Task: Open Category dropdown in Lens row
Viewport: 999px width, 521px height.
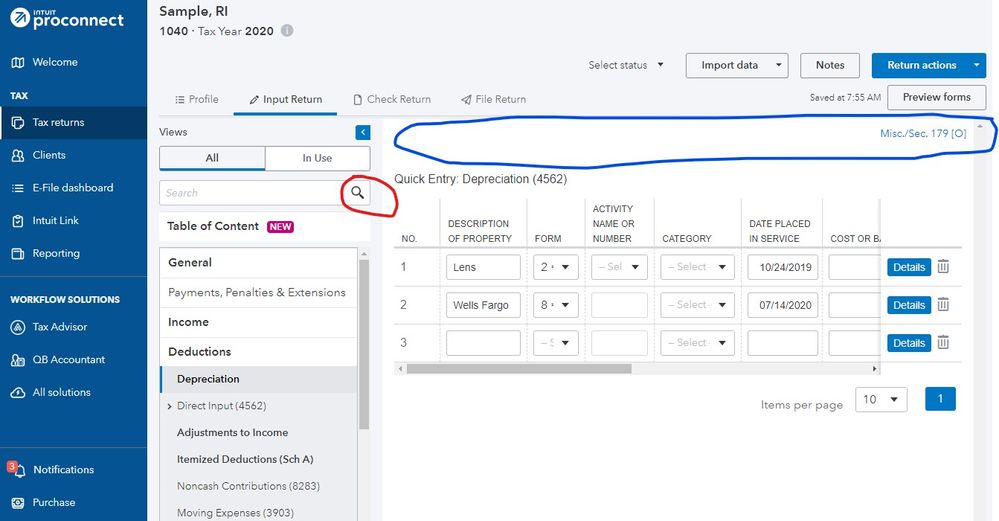Action: point(698,267)
